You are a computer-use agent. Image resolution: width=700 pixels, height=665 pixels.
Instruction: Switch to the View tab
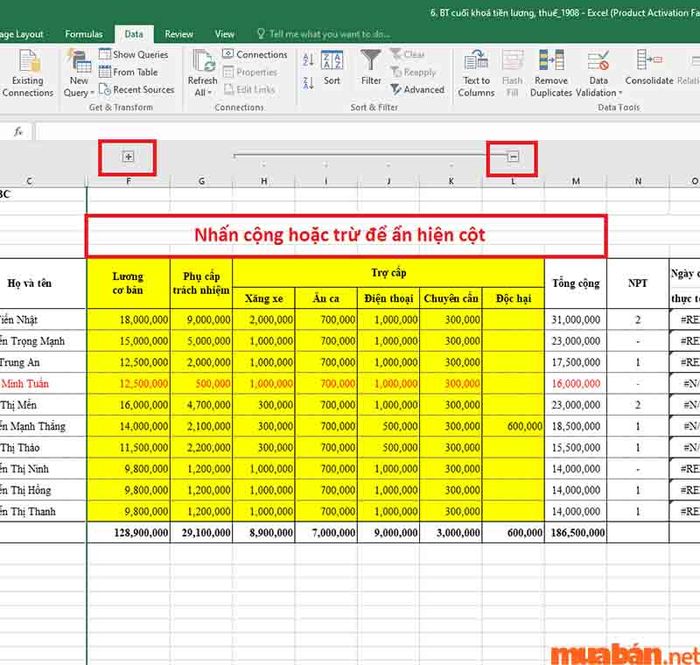[x=225, y=34]
